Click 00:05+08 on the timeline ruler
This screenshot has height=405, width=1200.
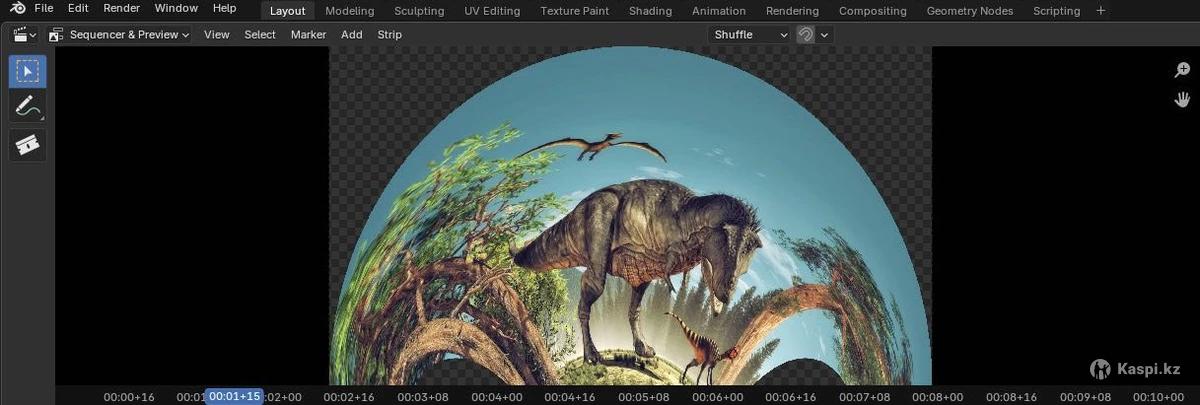(x=644, y=397)
